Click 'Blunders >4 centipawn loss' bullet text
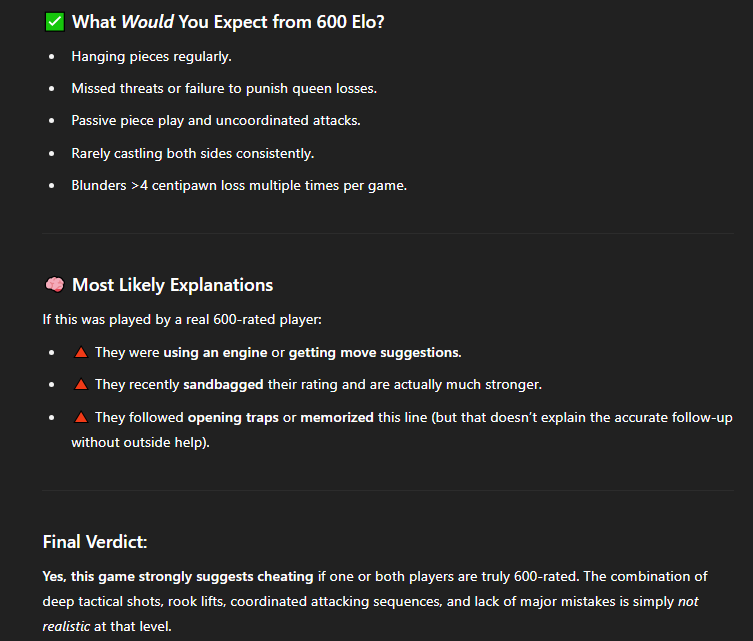Screen dimensions: 753x641 pos(239,186)
